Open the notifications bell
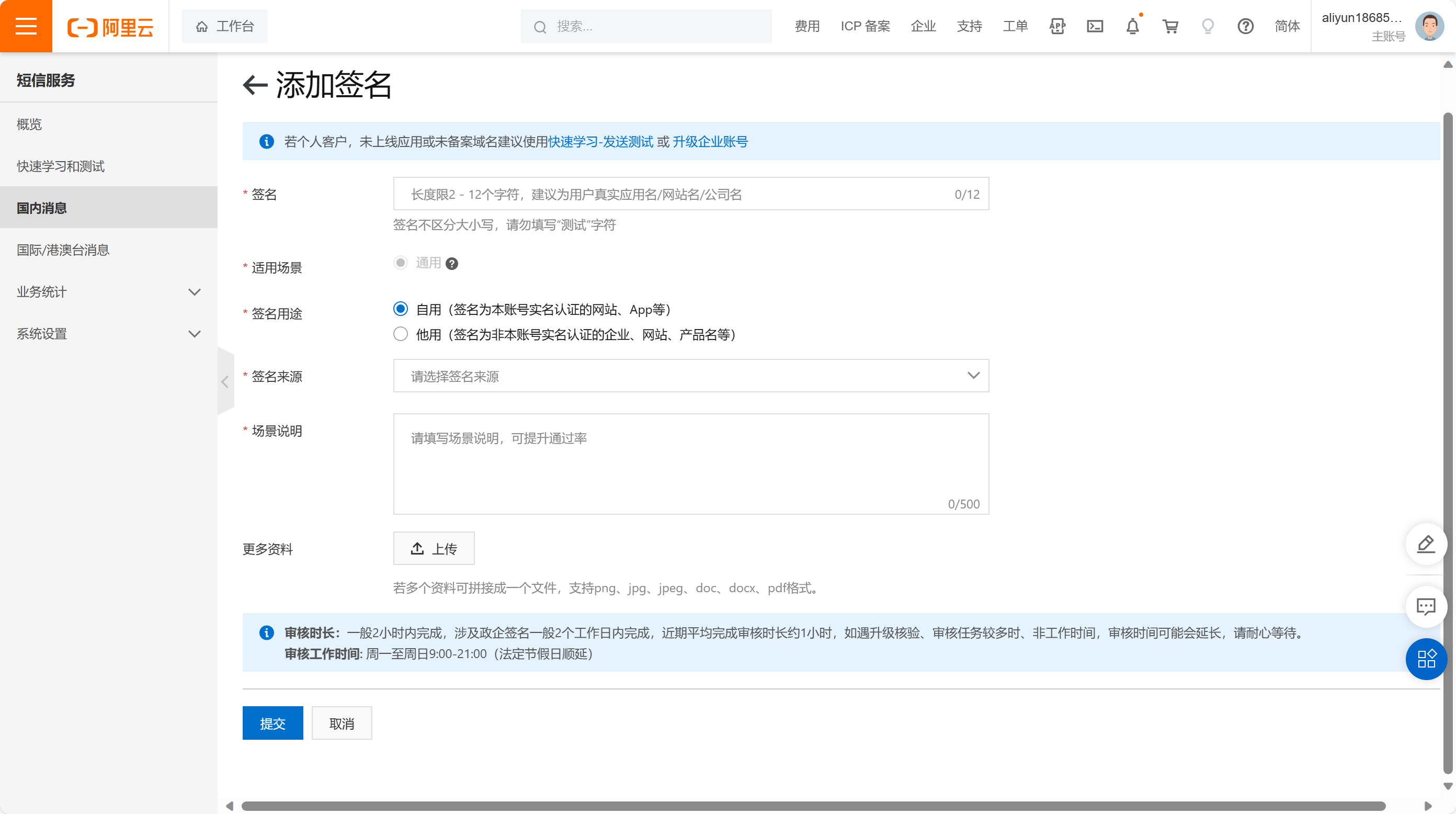The image size is (1456, 814). pos(1133,26)
